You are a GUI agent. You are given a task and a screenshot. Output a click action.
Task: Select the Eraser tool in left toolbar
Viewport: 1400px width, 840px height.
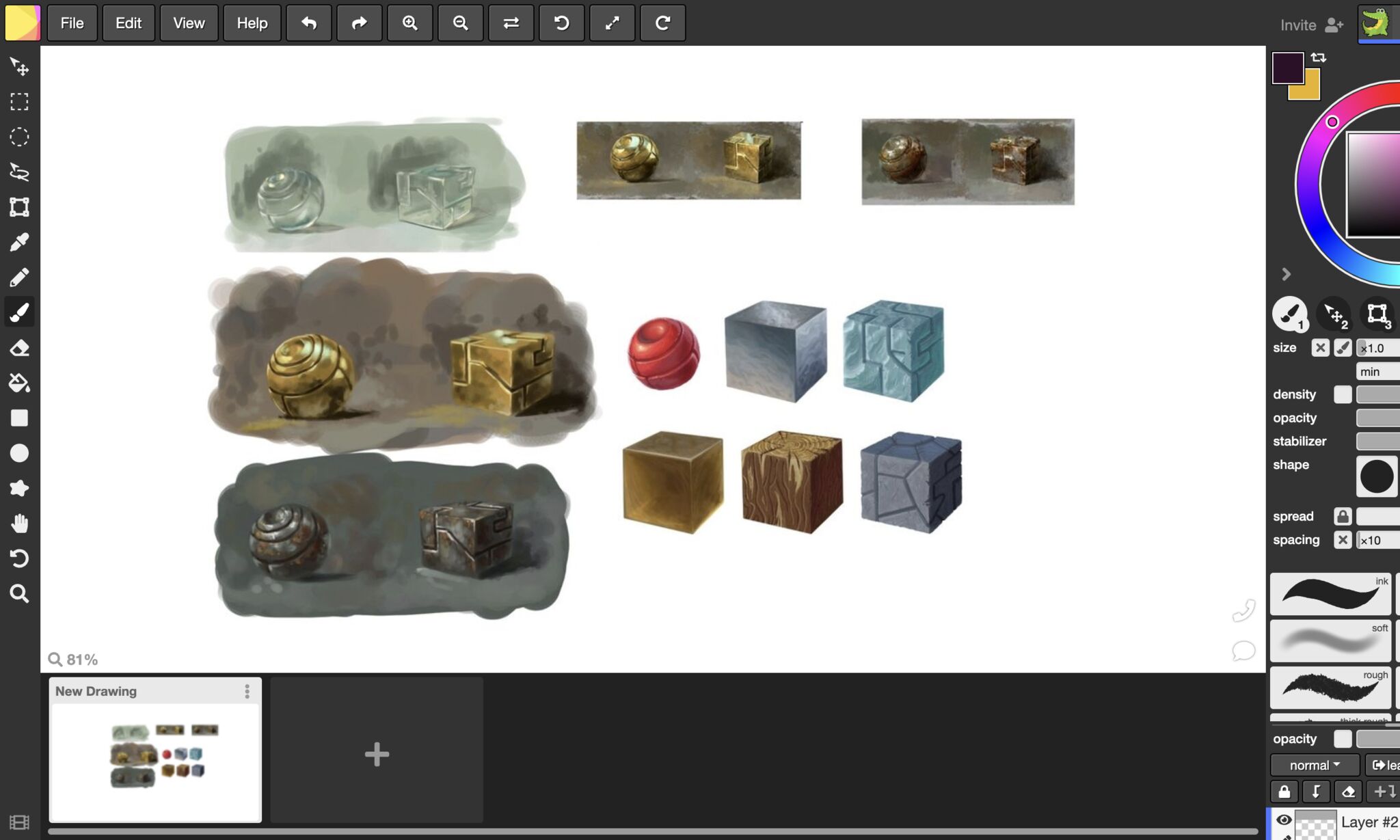click(x=19, y=348)
